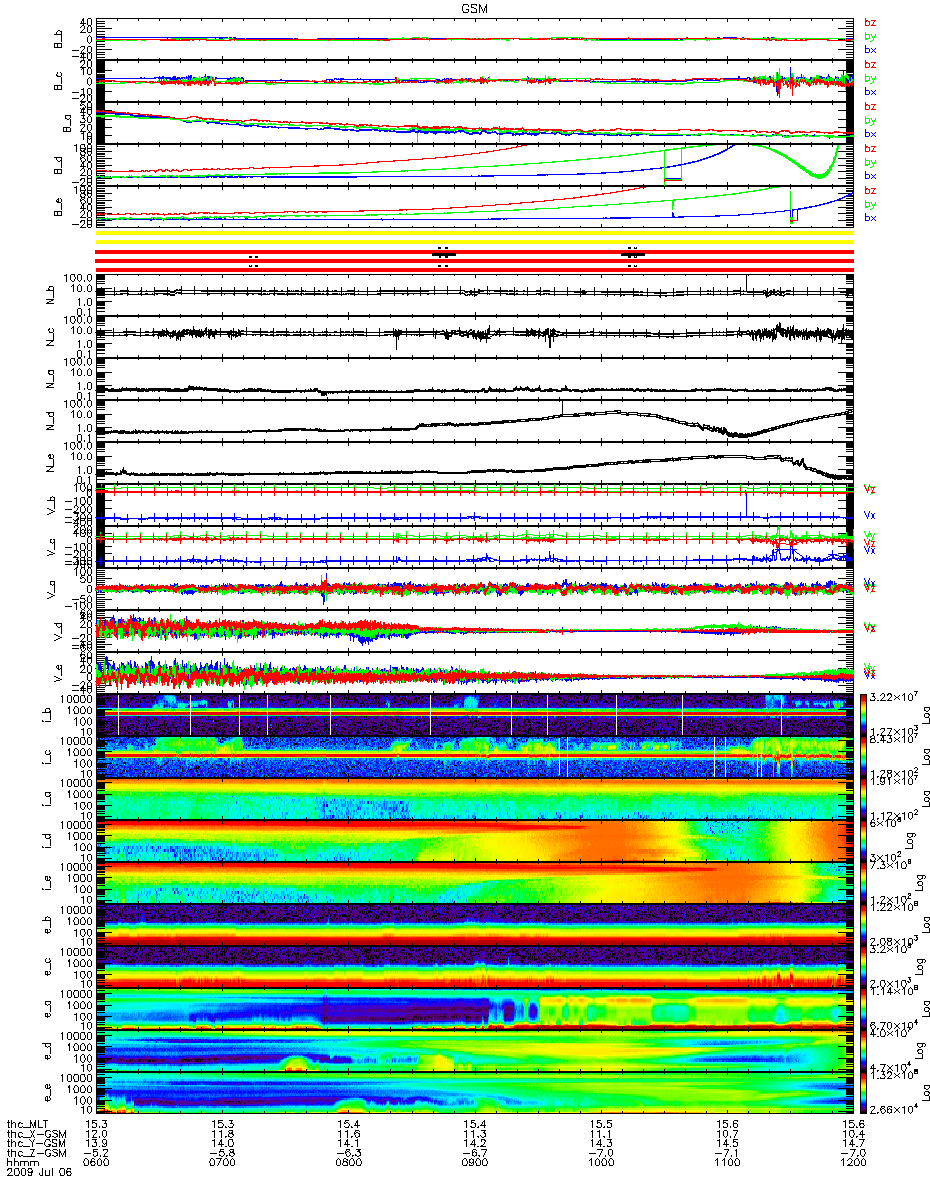Click the X-GSM value 10.4
The height and width of the screenshot is (1200, 930).
click(x=852, y=1134)
